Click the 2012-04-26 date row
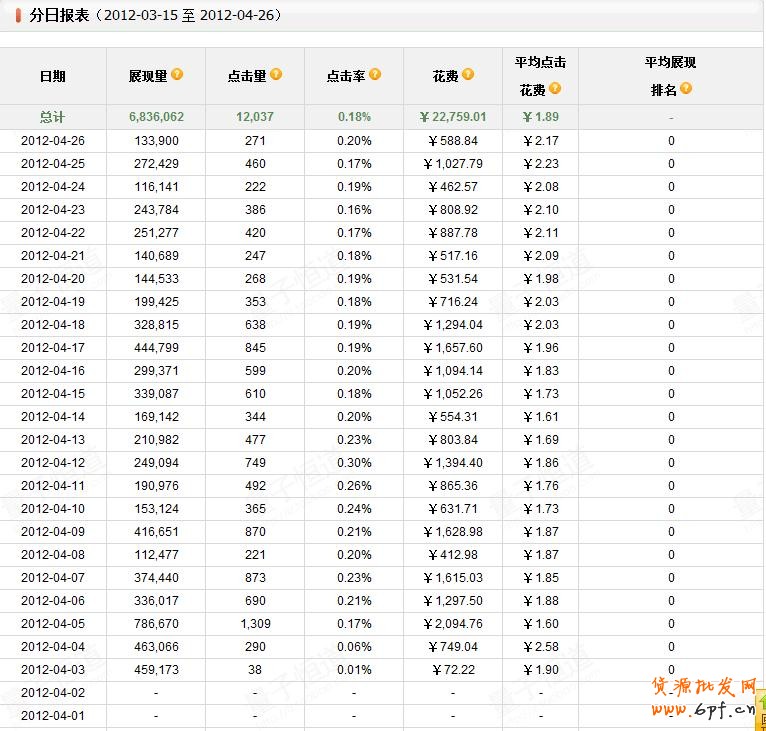The image size is (766, 731). 53,141
